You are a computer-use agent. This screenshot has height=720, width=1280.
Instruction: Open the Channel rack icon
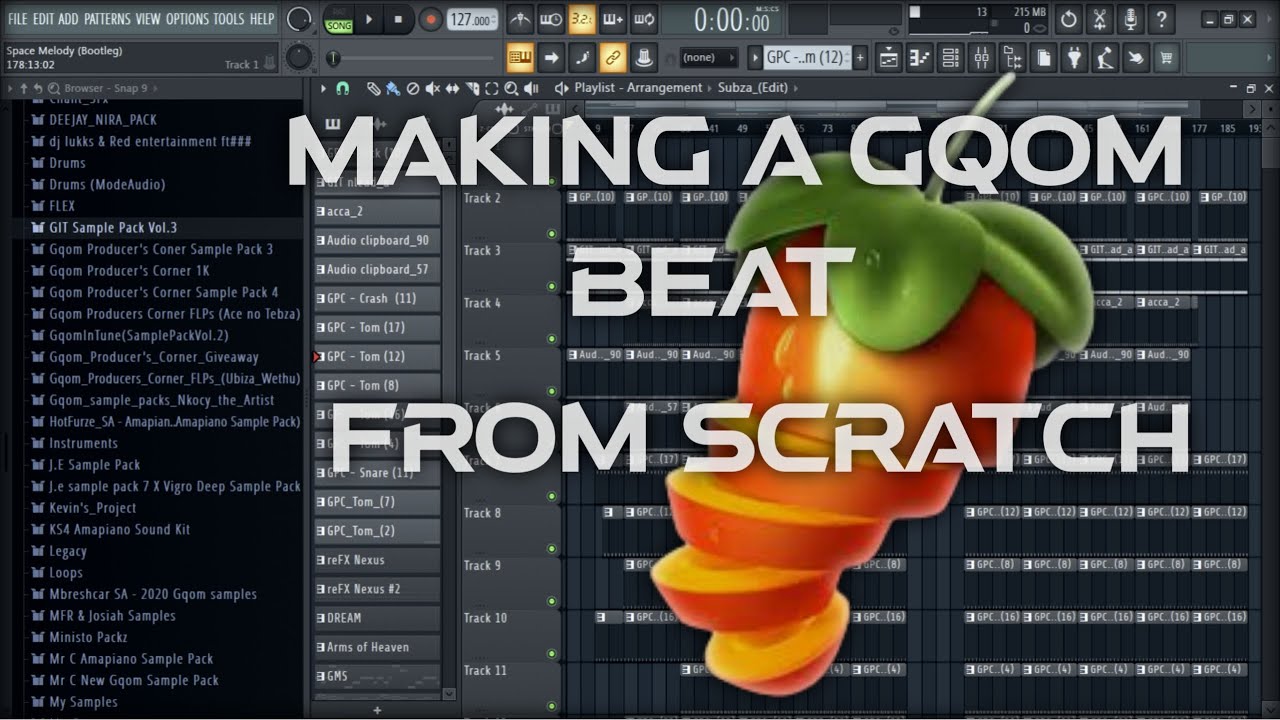coord(950,58)
